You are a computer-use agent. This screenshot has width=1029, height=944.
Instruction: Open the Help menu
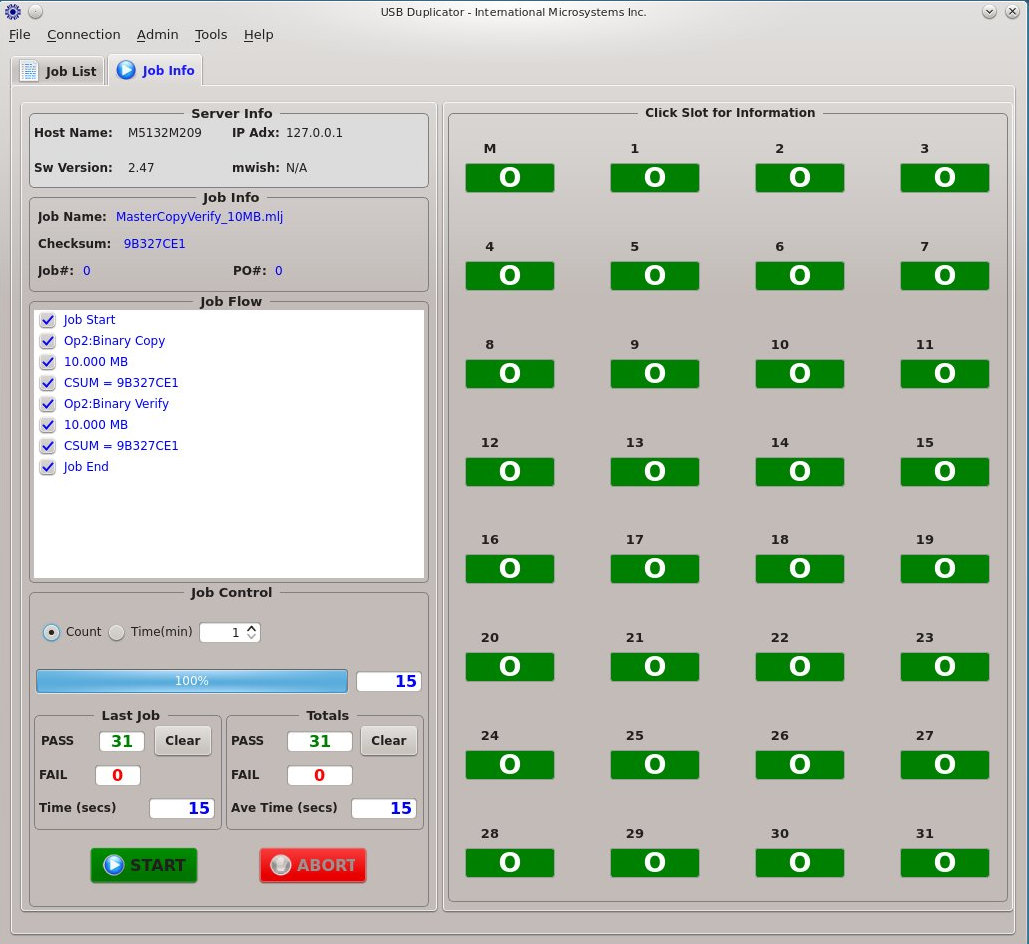point(259,35)
